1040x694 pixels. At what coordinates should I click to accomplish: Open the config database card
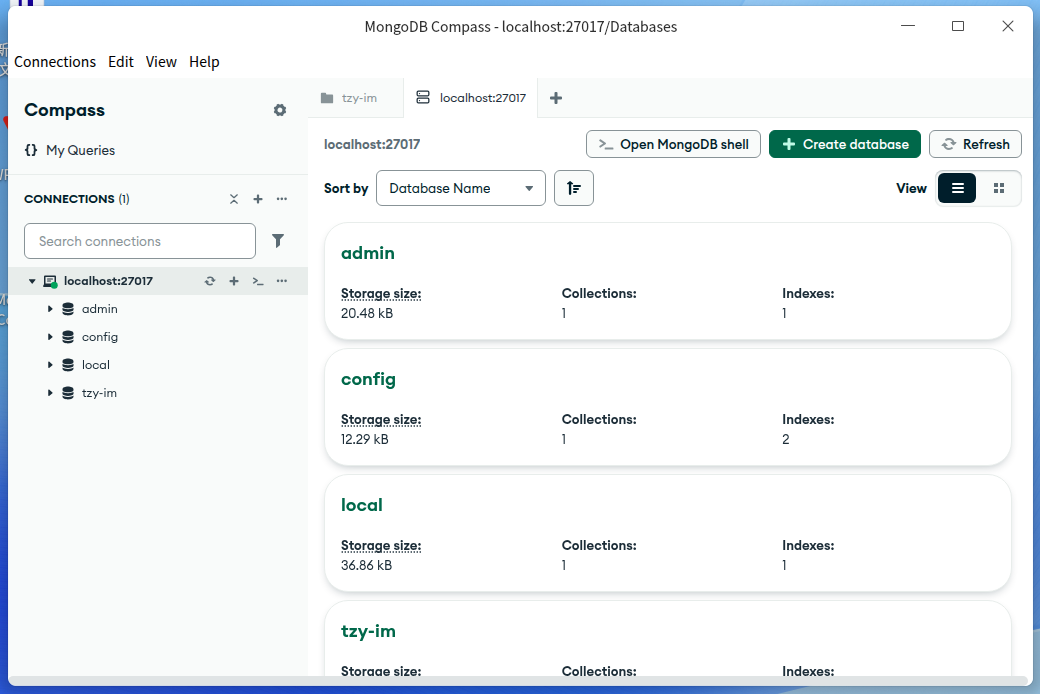pos(667,407)
